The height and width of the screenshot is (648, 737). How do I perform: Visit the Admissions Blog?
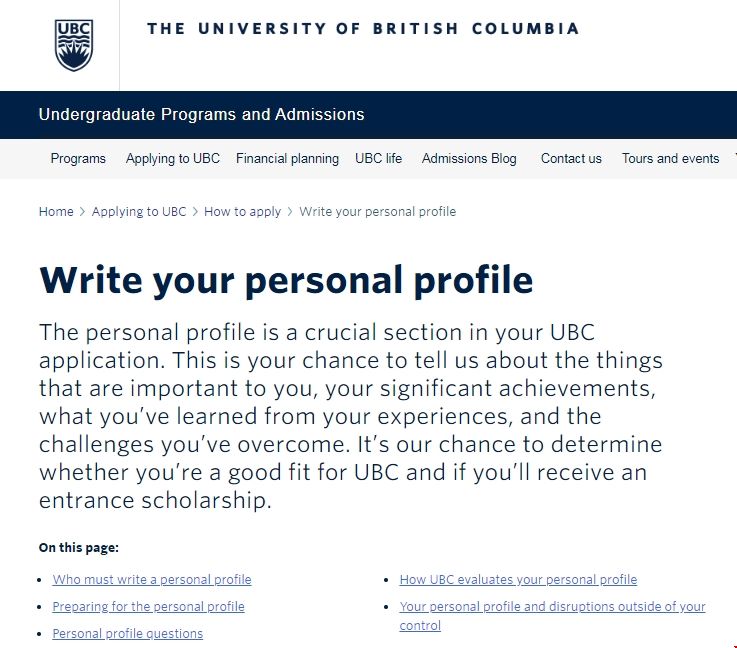coord(469,159)
